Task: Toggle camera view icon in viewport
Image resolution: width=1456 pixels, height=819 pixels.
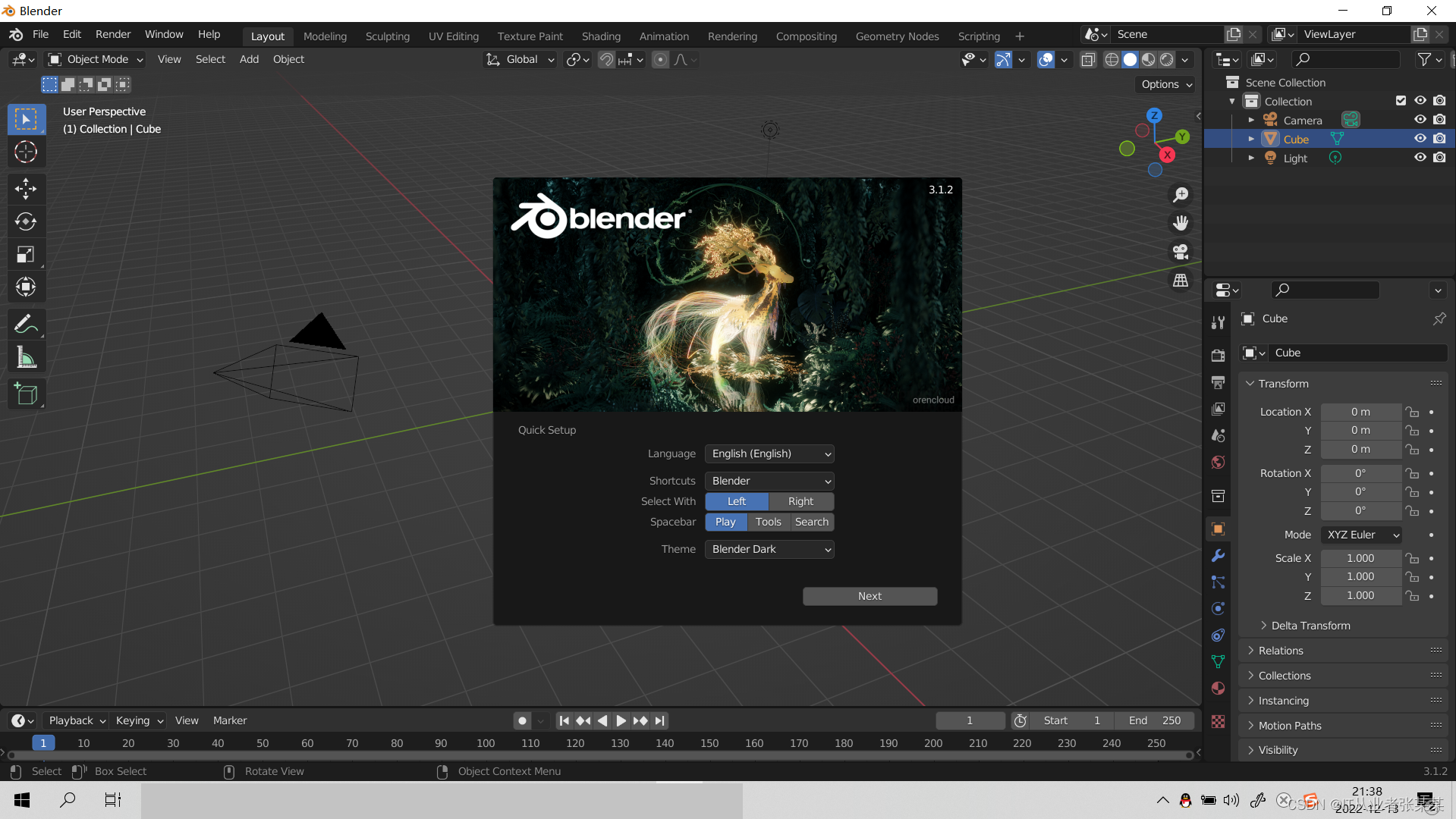Action: point(1181,252)
